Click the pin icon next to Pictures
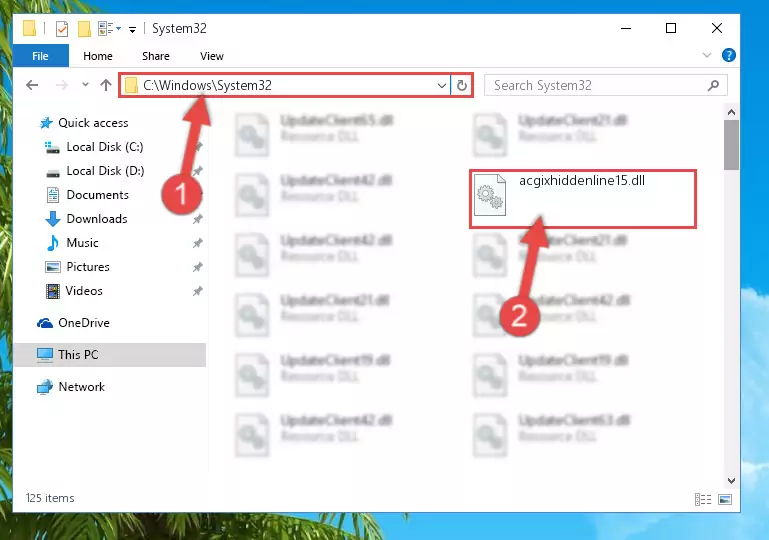The height and width of the screenshot is (540, 769). [197, 267]
